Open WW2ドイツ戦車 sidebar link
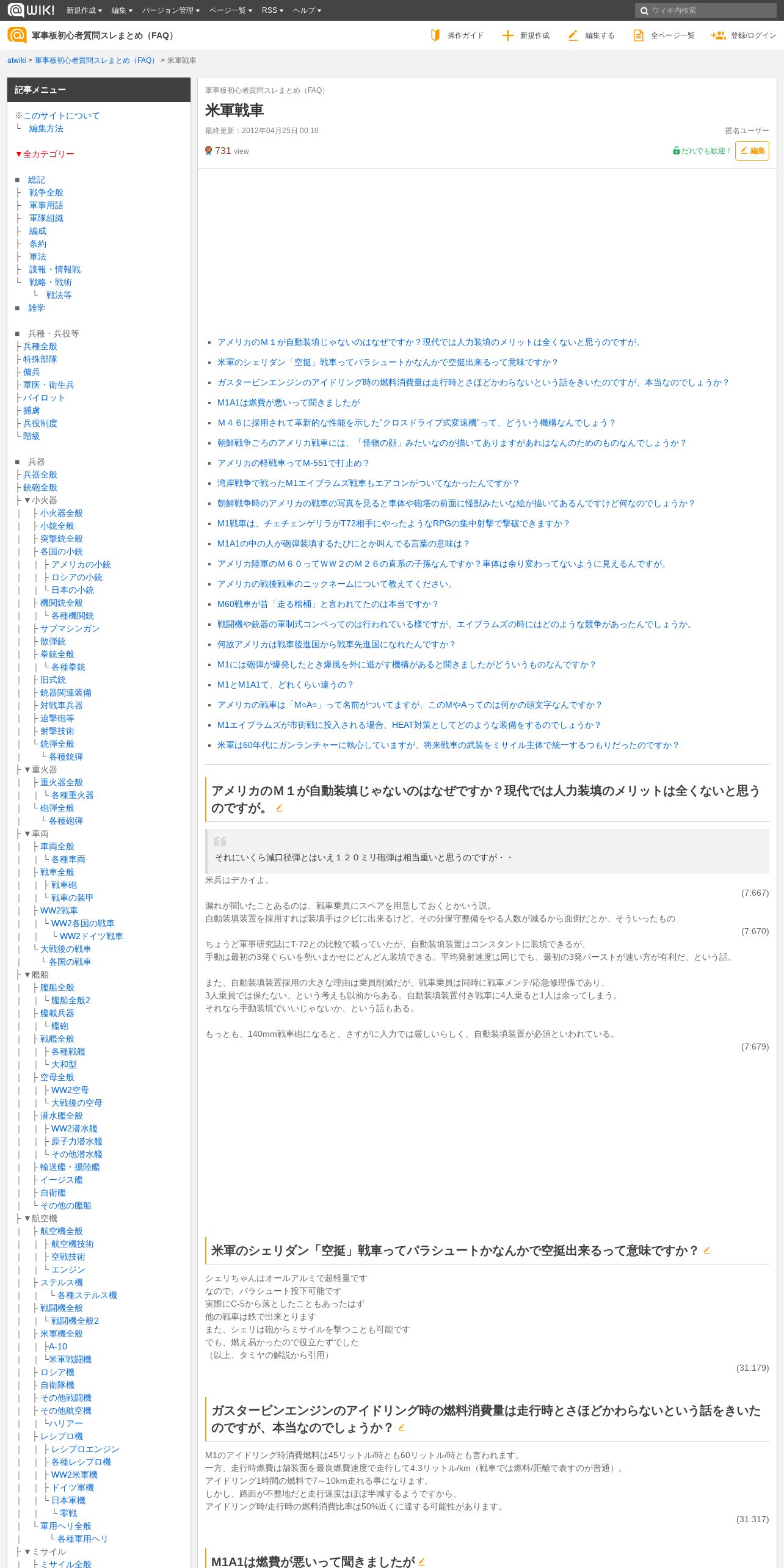Image resolution: width=784 pixels, height=1568 pixels. point(91,936)
